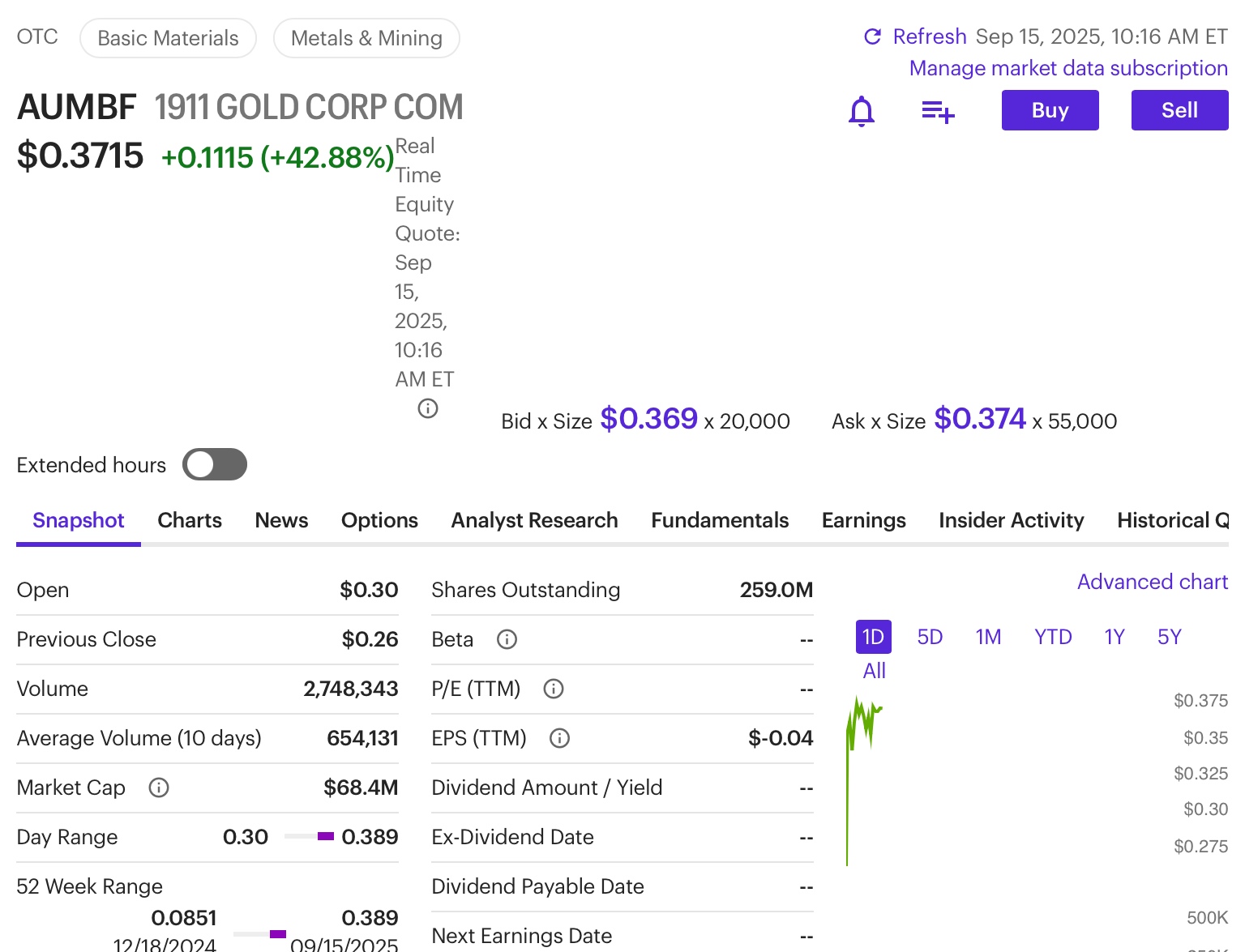Image resolution: width=1245 pixels, height=952 pixels.
Task: Select the 1M chart range
Action: tap(988, 637)
